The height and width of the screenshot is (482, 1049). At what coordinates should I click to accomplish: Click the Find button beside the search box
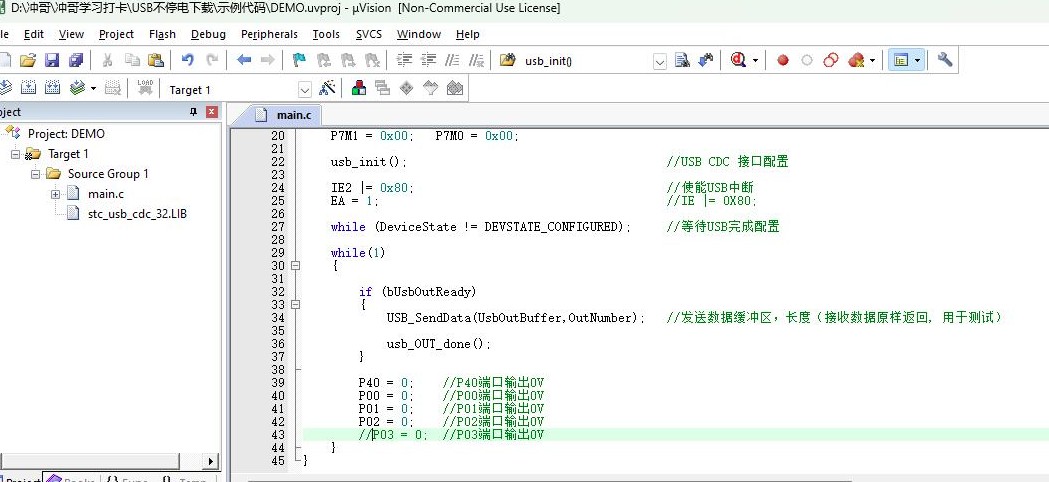click(682, 60)
